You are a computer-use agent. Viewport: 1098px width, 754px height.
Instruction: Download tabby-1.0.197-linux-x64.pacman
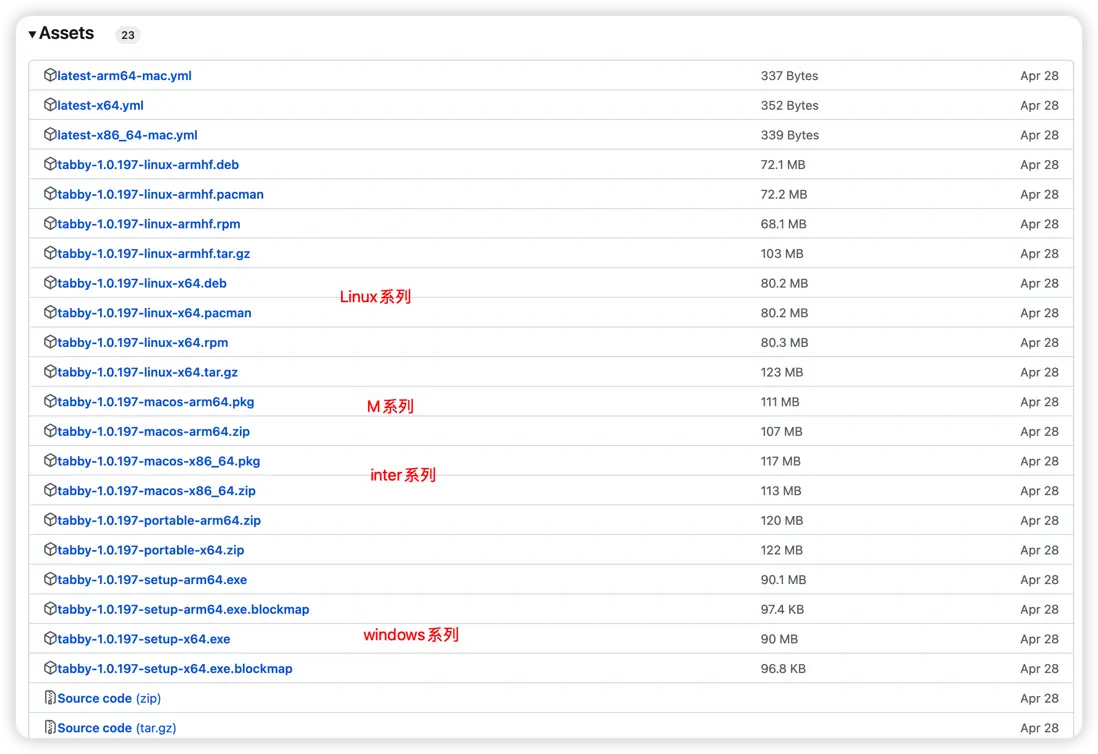coord(154,313)
